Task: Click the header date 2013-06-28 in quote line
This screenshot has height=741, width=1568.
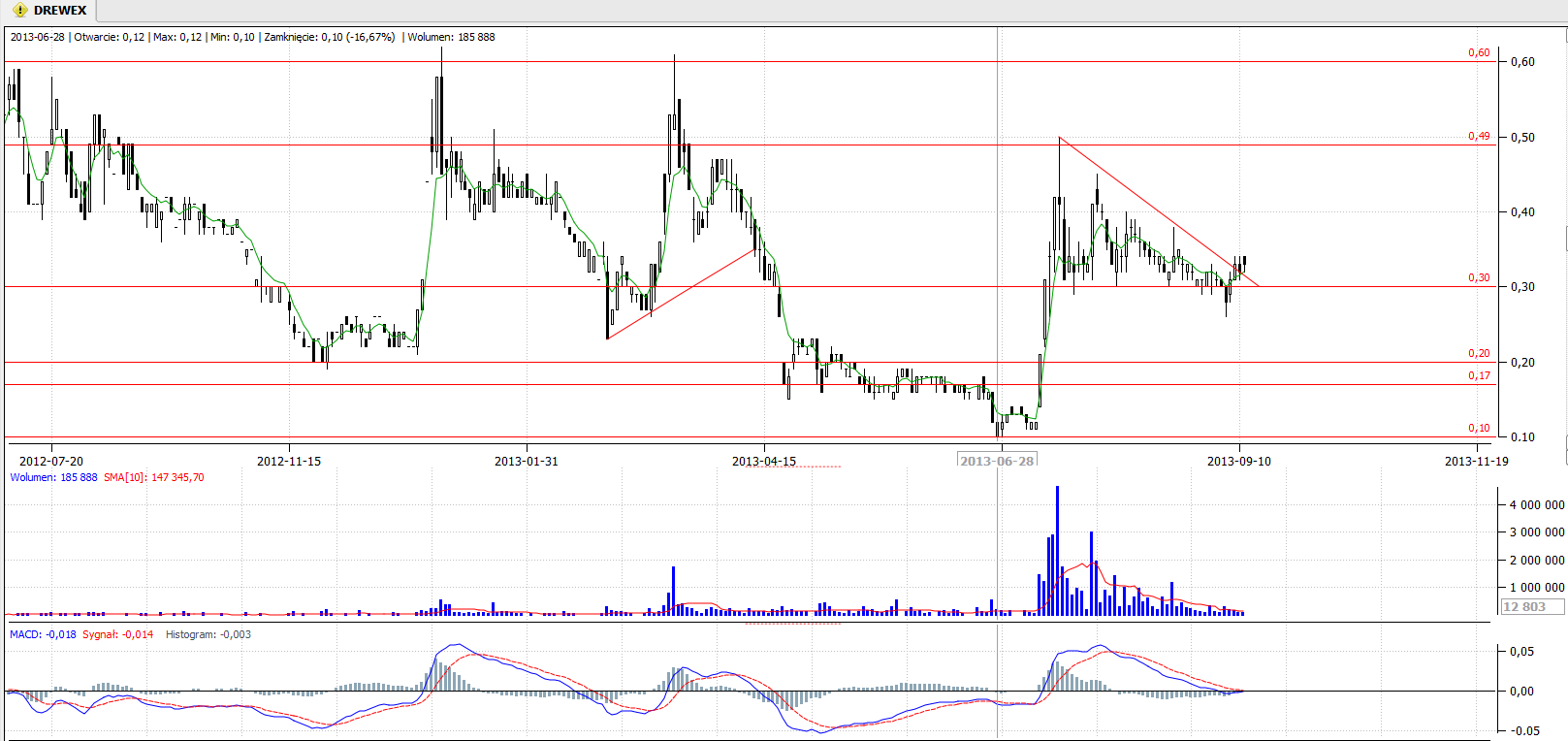Action: coord(37,37)
